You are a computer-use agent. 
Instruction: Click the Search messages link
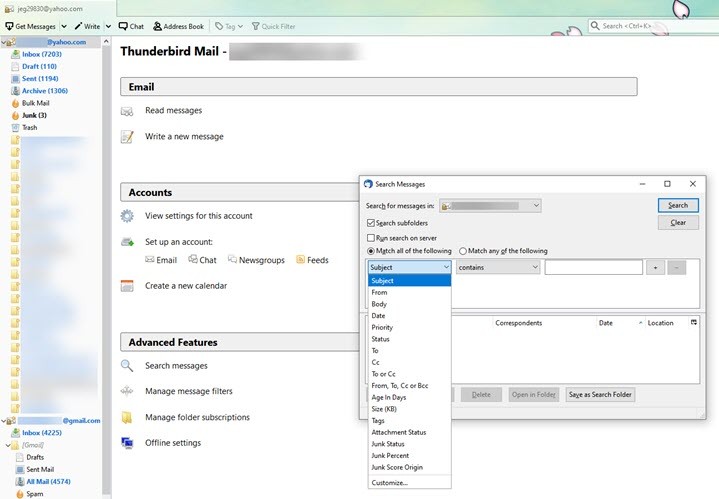tap(176, 366)
